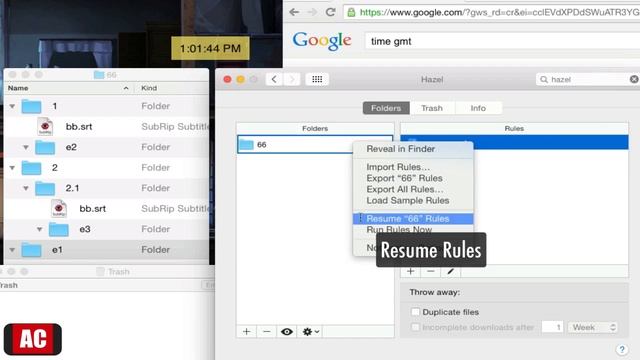Select folder e1 icon in Finder
The image size is (640, 360).
31,250
